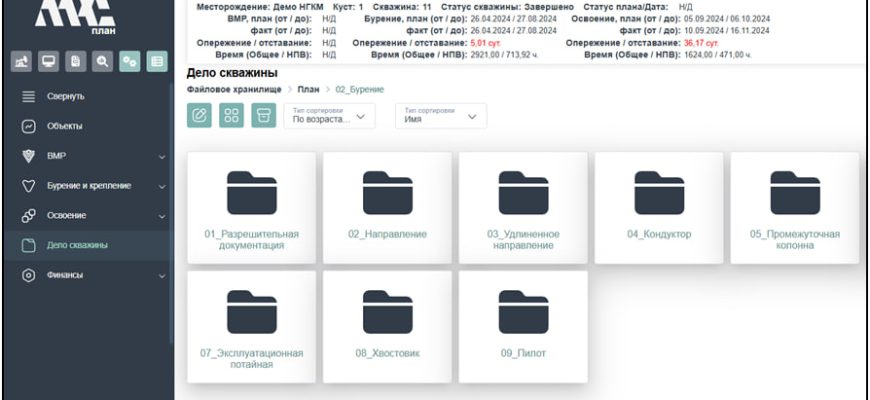Image resolution: width=870 pixels, height=400 pixels.
Task: Switch to grid view with four-squares button
Action: pyautogui.click(x=231, y=115)
